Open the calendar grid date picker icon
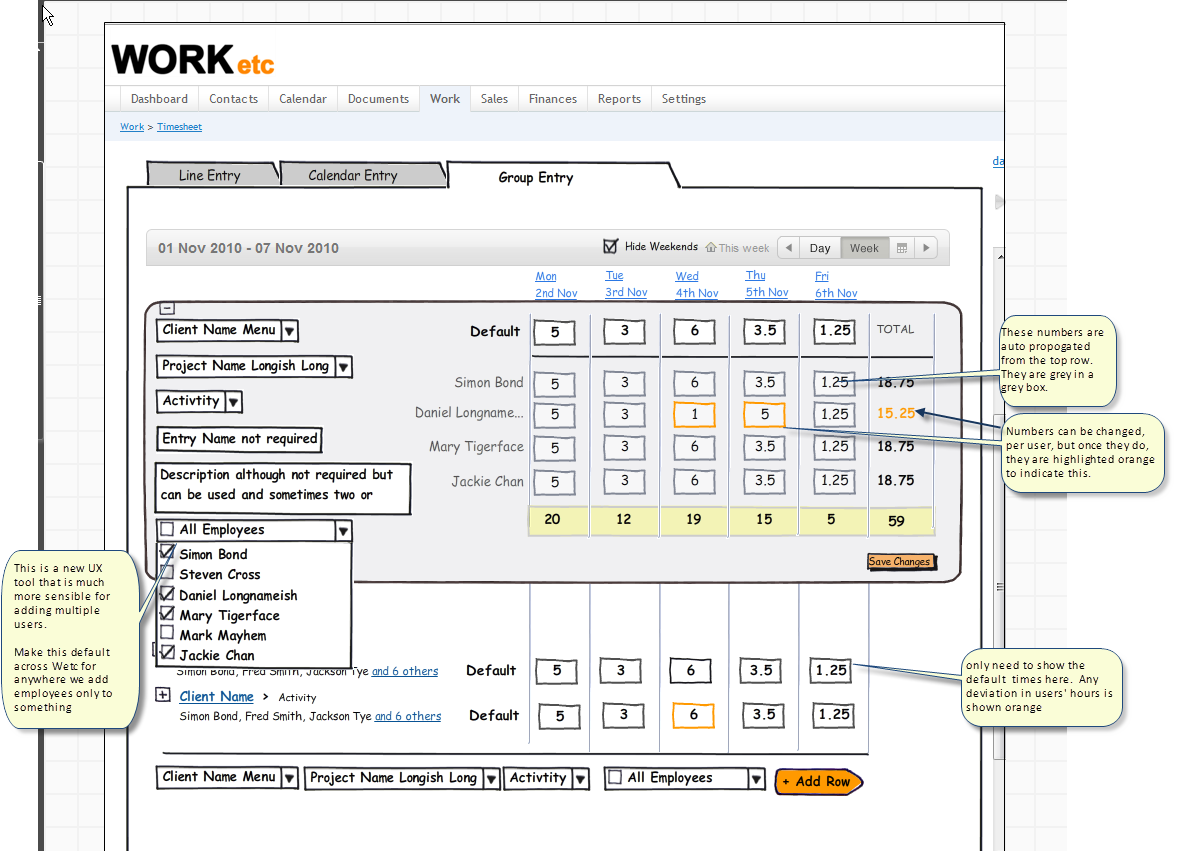Screen dimensions: 1187x851 tap(901, 248)
